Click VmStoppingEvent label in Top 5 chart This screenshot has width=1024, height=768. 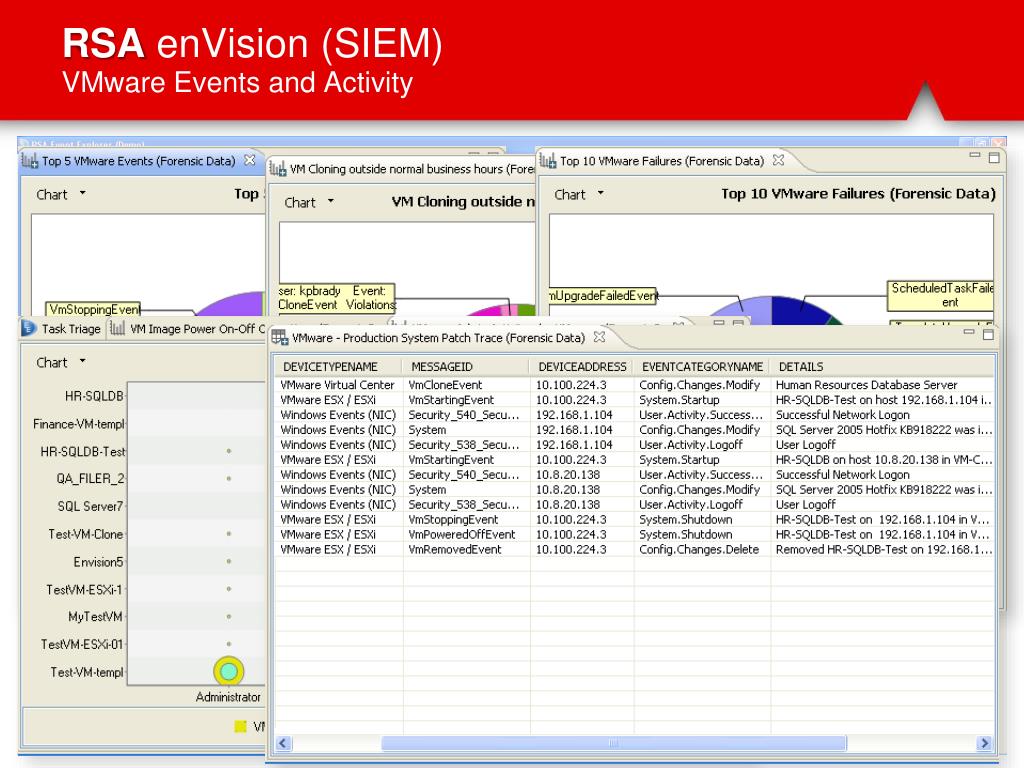click(x=93, y=309)
